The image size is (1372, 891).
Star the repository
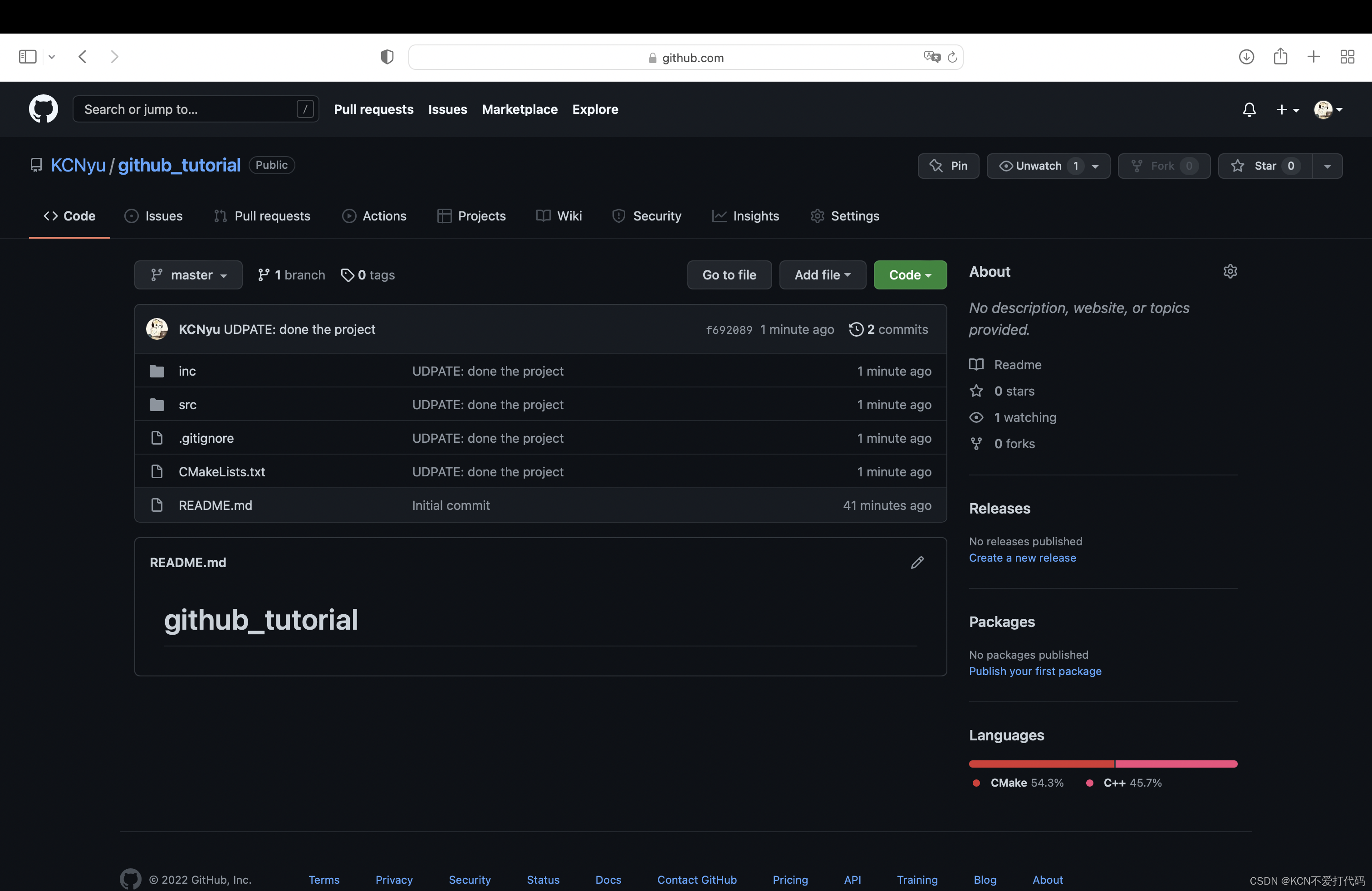click(x=1265, y=166)
